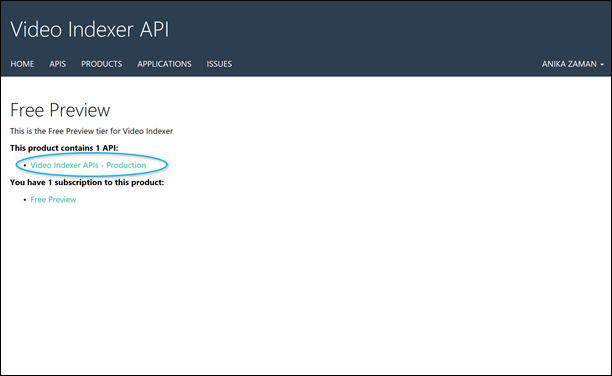Open Video Indexer APIs - Production link
This screenshot has height=376, width=612.
point(88,165)
